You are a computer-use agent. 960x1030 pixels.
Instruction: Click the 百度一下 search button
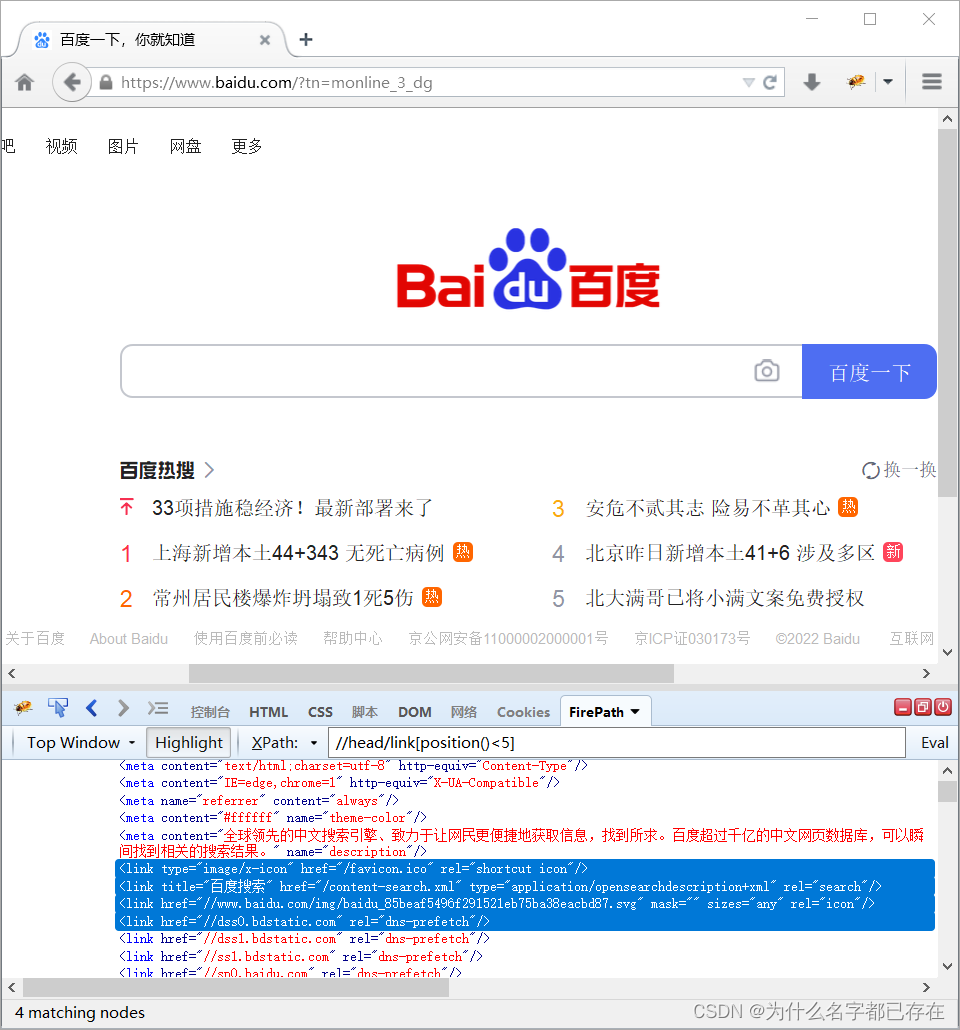869,372
